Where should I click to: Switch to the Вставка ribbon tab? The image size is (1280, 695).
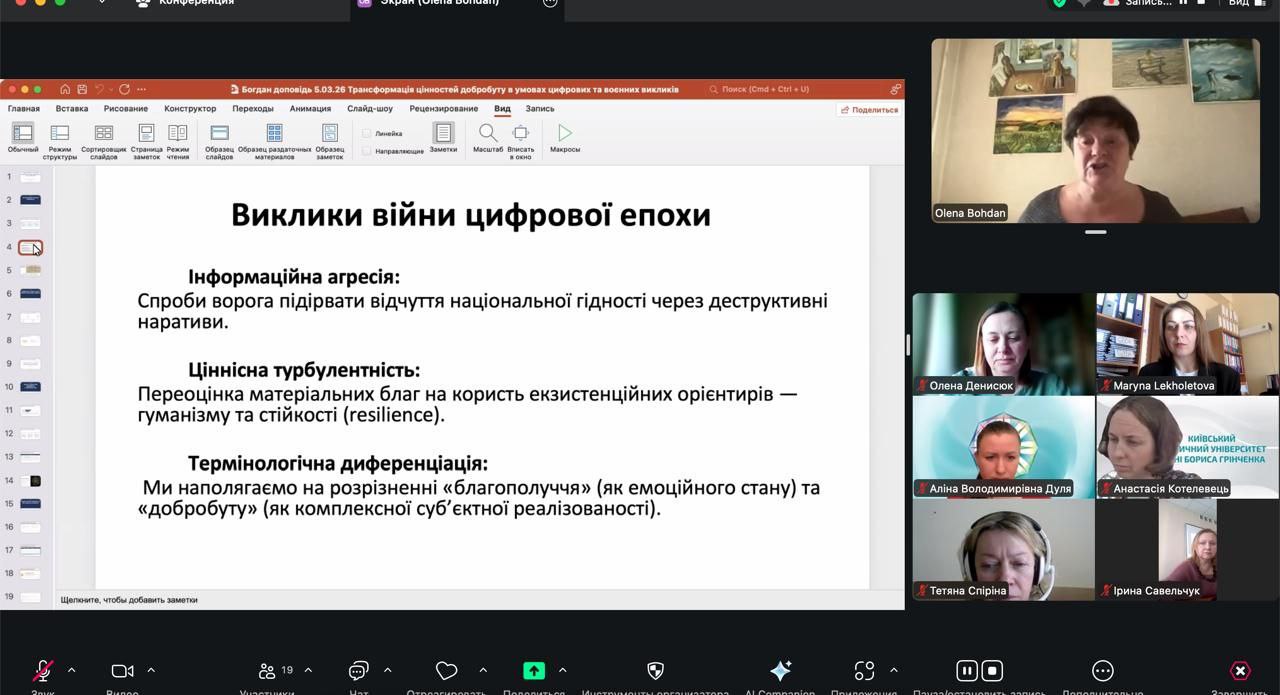(x=72, y=109)
